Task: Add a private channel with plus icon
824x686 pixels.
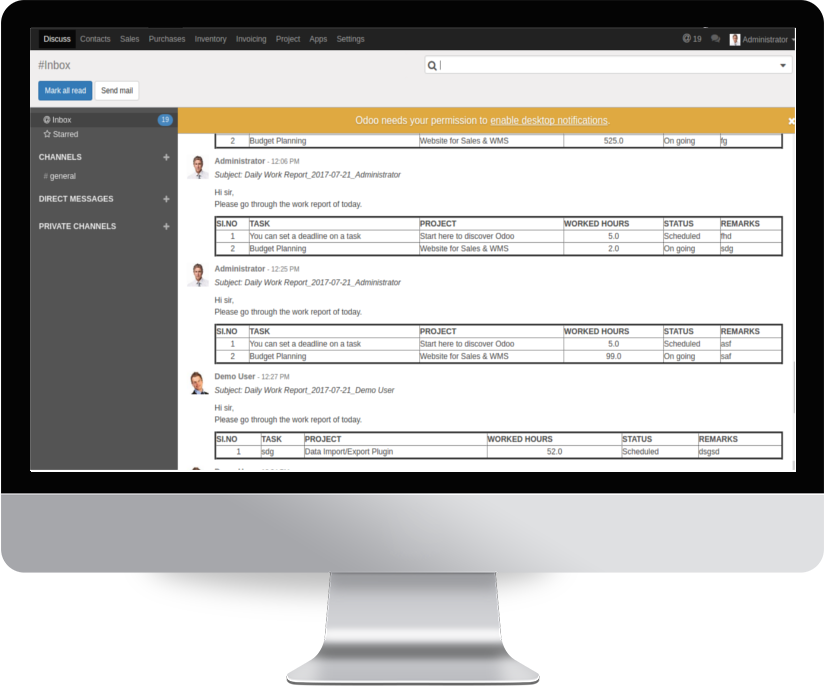Action: pyautogui.click(x=166, y=227)
